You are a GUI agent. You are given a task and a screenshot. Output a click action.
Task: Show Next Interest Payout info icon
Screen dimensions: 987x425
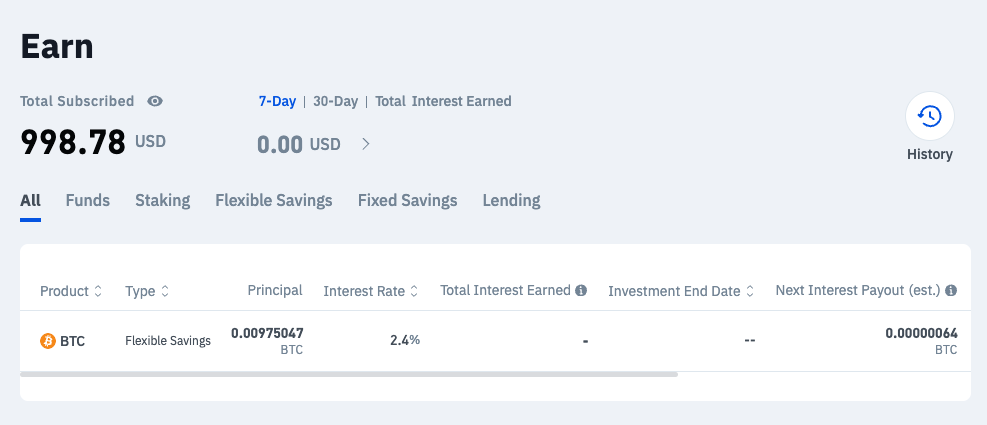pyautogui.click(x=951, y=291)
